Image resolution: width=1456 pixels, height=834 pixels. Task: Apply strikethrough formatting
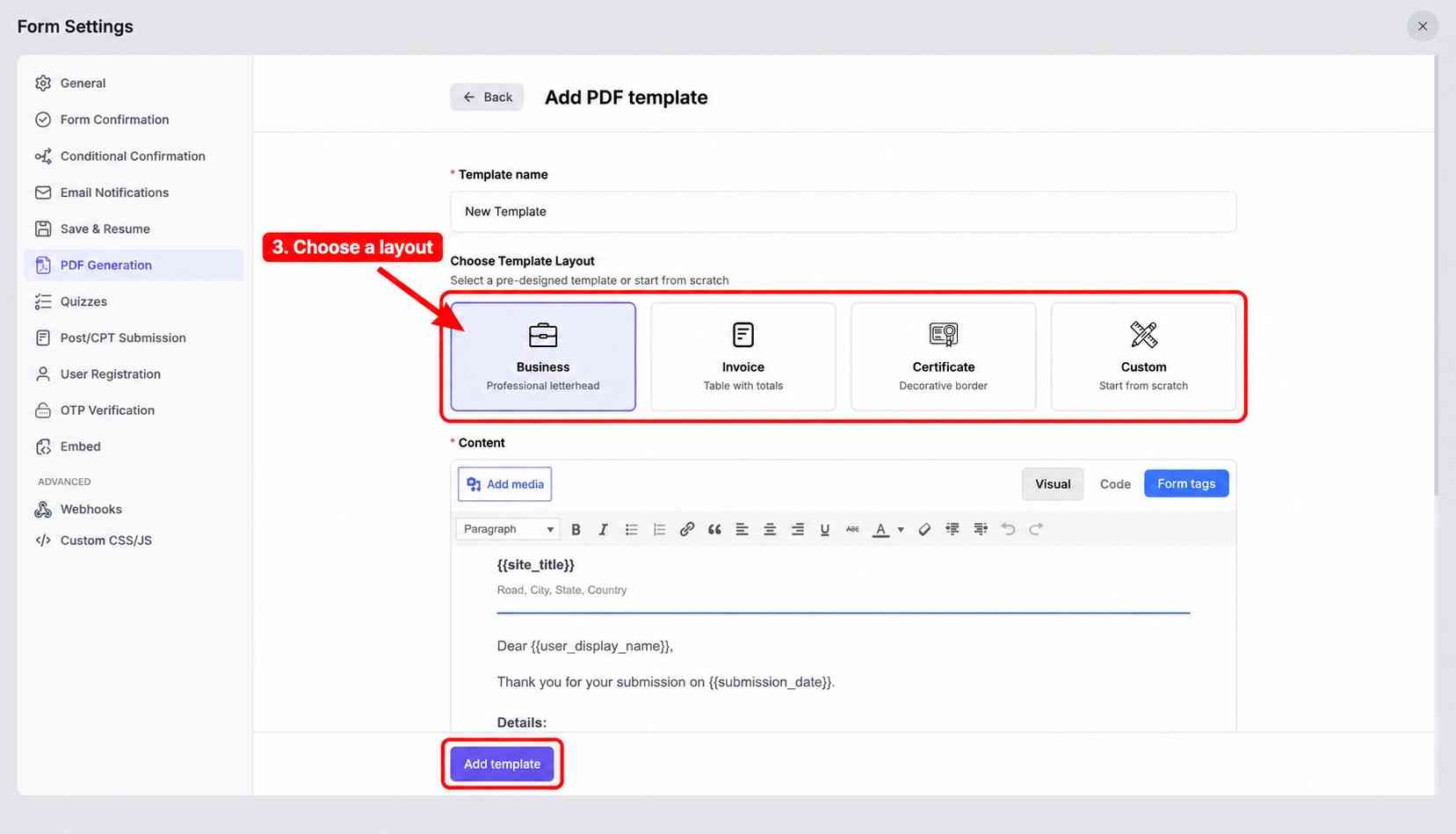[852, 529]
